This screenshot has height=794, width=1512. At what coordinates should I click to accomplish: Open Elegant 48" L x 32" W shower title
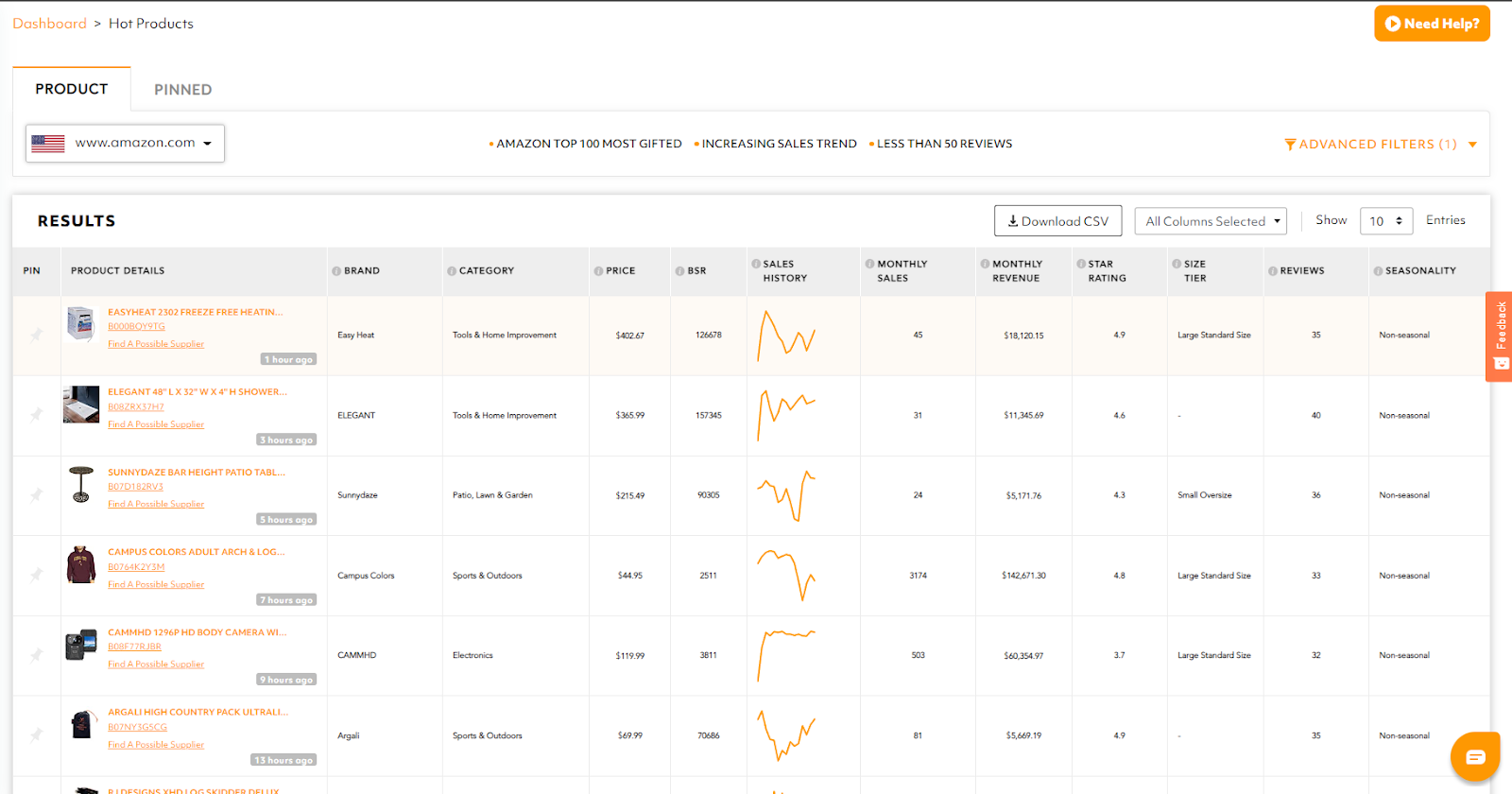[198, 391]
